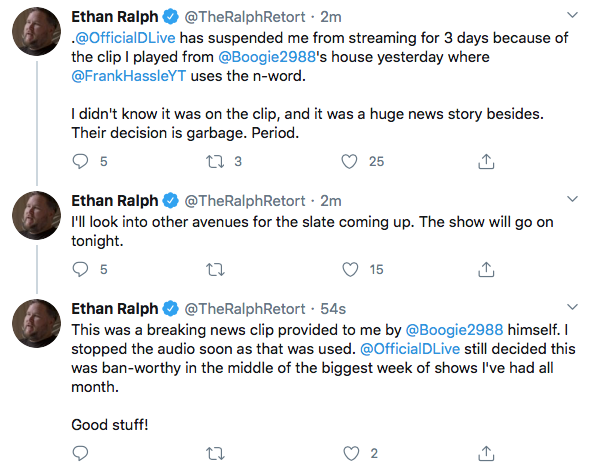
Task: Like the first tweet with 25 likes
Action: click(x=349, y=162)
